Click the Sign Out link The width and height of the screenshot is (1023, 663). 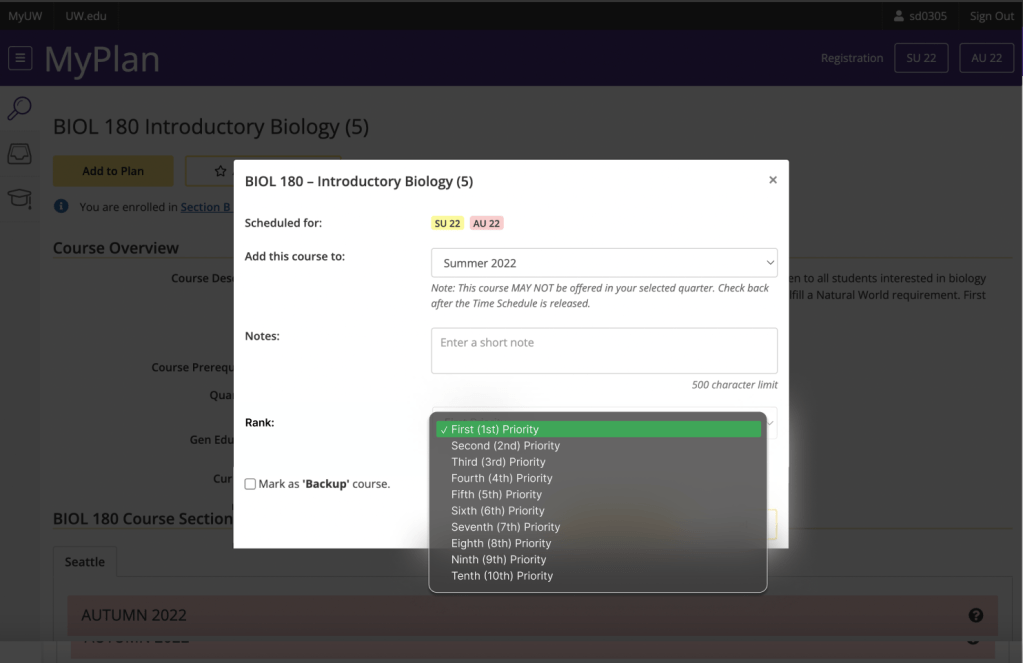click(991, 16)
